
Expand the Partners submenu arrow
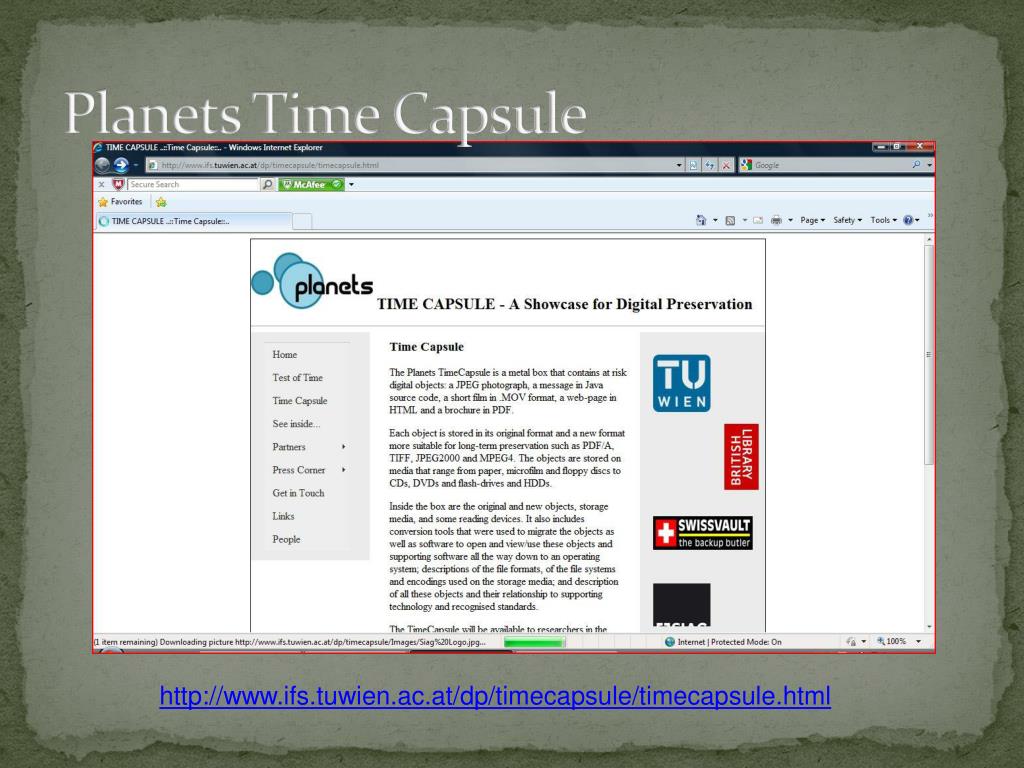pyautogui.click(x=344, y=447)
